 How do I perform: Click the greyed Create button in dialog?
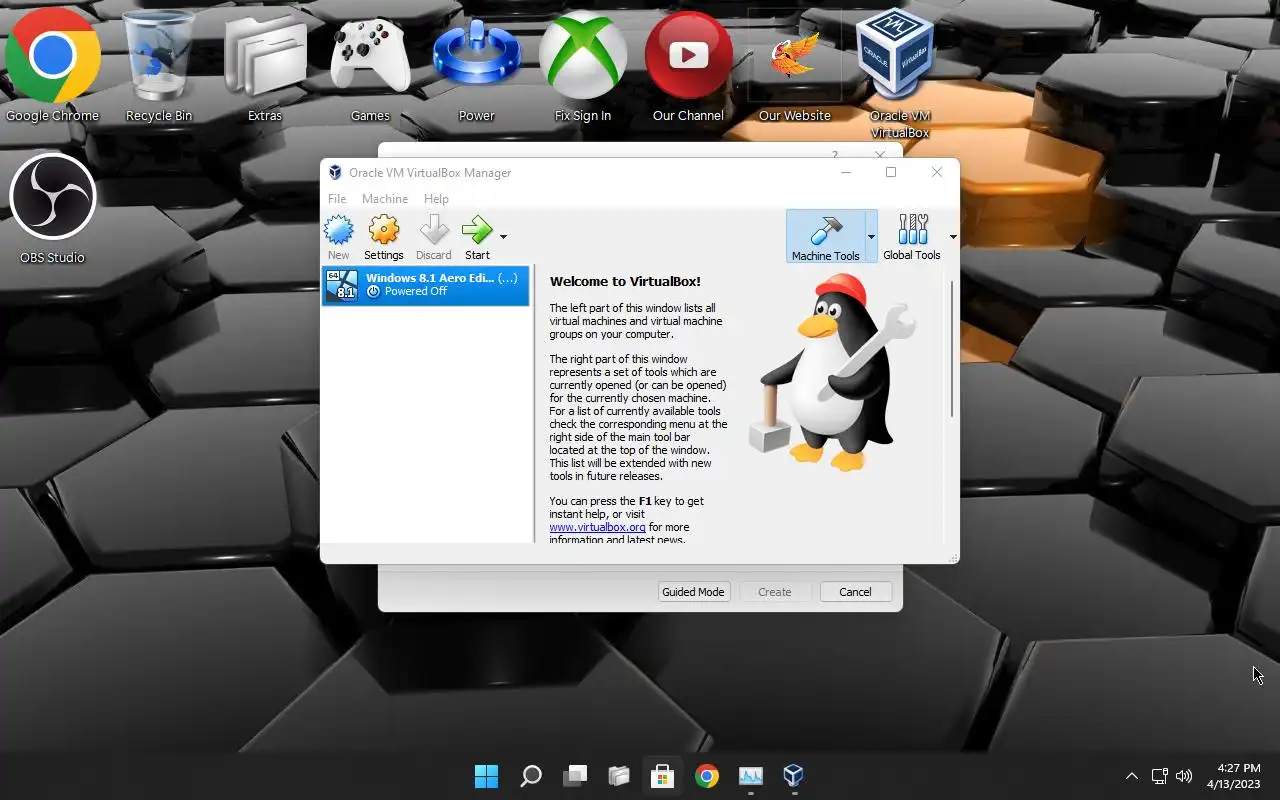(775, 592)
